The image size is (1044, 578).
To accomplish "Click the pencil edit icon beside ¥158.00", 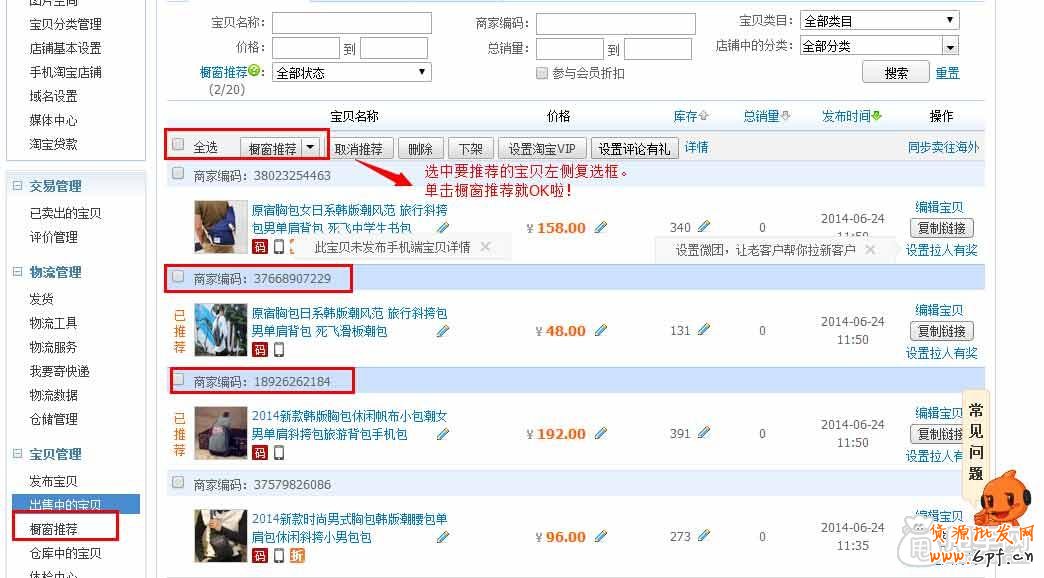I will click(x=600, y=228).
